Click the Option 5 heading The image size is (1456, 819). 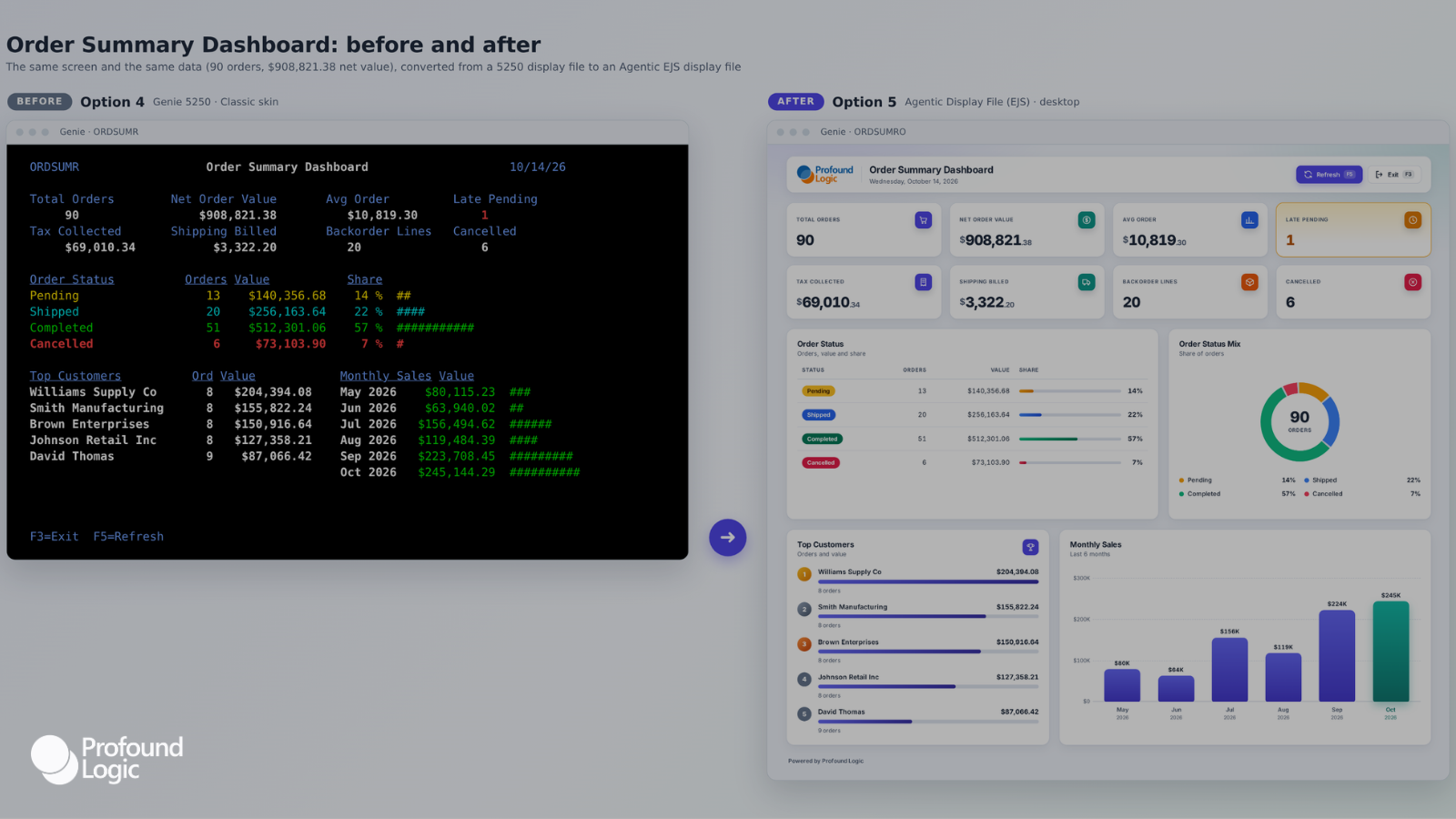864,102
